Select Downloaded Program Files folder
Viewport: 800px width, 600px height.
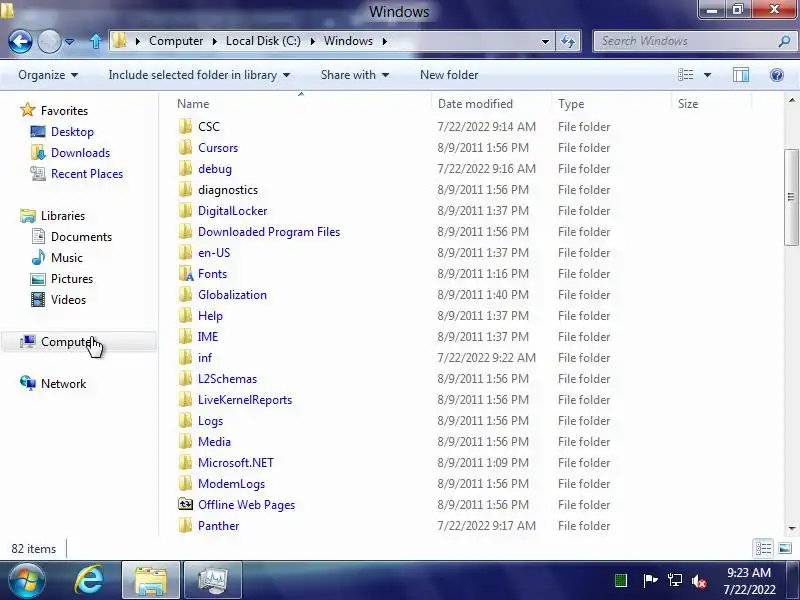(x=269, y=232)
